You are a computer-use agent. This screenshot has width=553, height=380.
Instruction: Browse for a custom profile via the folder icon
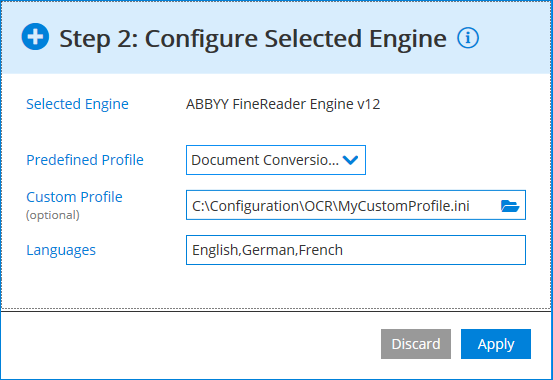tap(510, 205)
